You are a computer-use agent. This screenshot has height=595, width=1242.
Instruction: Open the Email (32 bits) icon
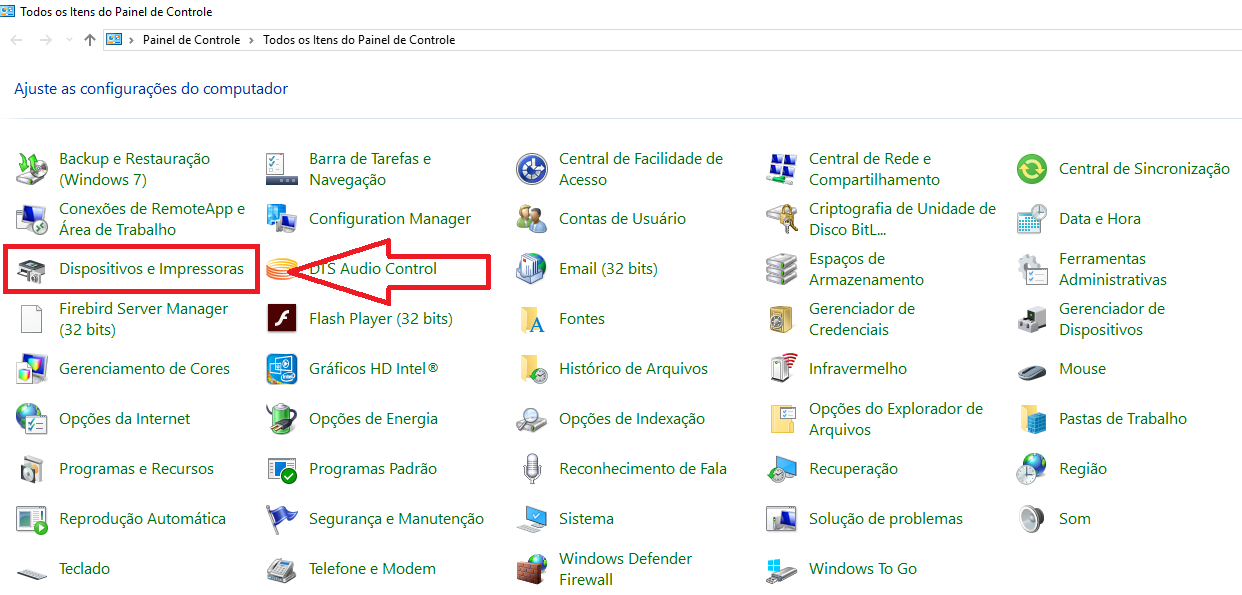[531, 269]
